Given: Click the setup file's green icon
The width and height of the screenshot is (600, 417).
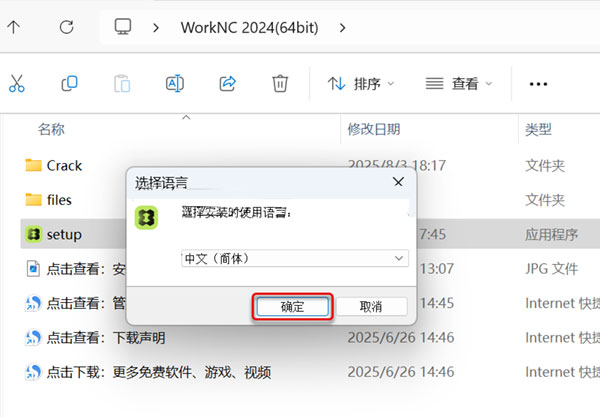Looking at the screenshot, I should click(33, 234).
